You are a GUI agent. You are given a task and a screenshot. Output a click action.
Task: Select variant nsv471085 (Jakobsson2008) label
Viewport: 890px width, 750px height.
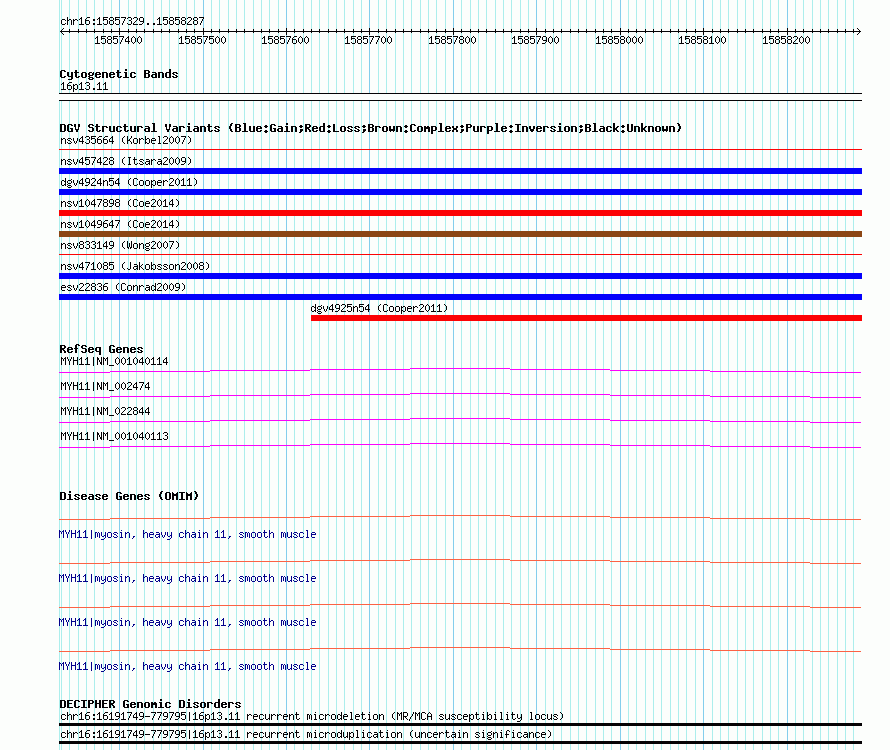click(x=135, y=266)
